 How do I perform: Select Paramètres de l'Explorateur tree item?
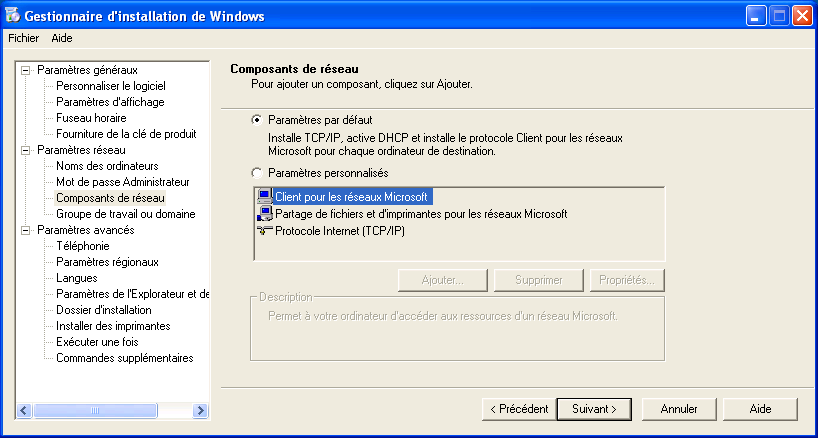point(132,294)
